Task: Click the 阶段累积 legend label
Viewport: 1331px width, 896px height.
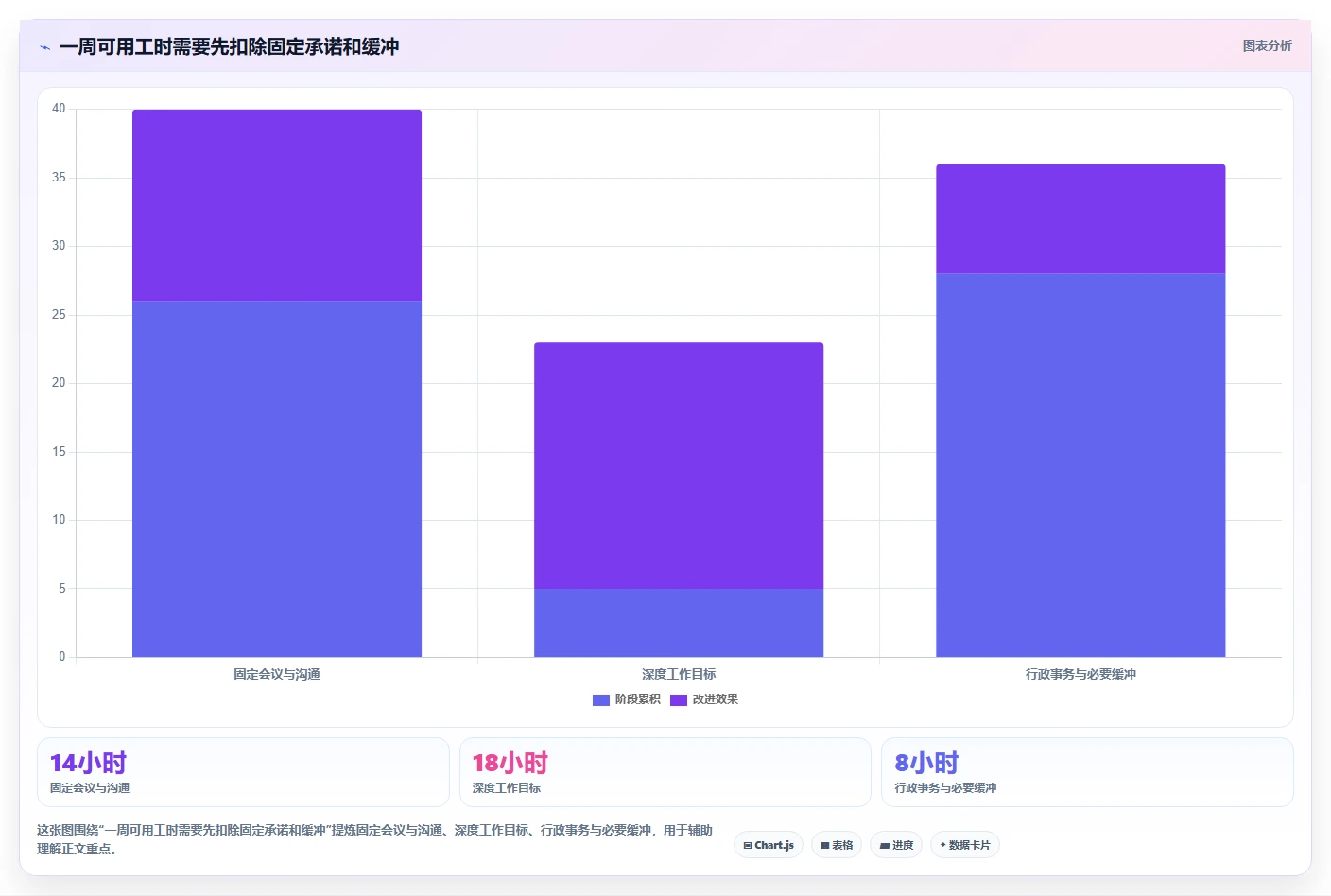Action: [638, 699]
